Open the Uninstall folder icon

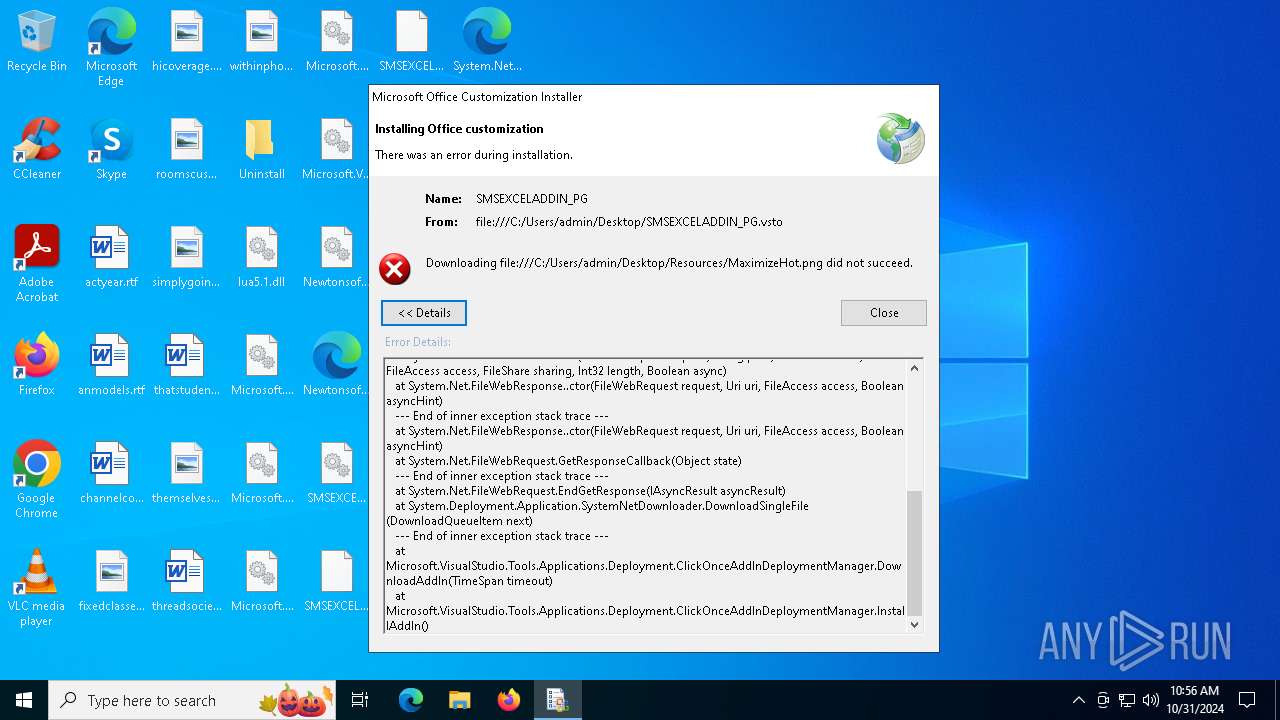262,150
